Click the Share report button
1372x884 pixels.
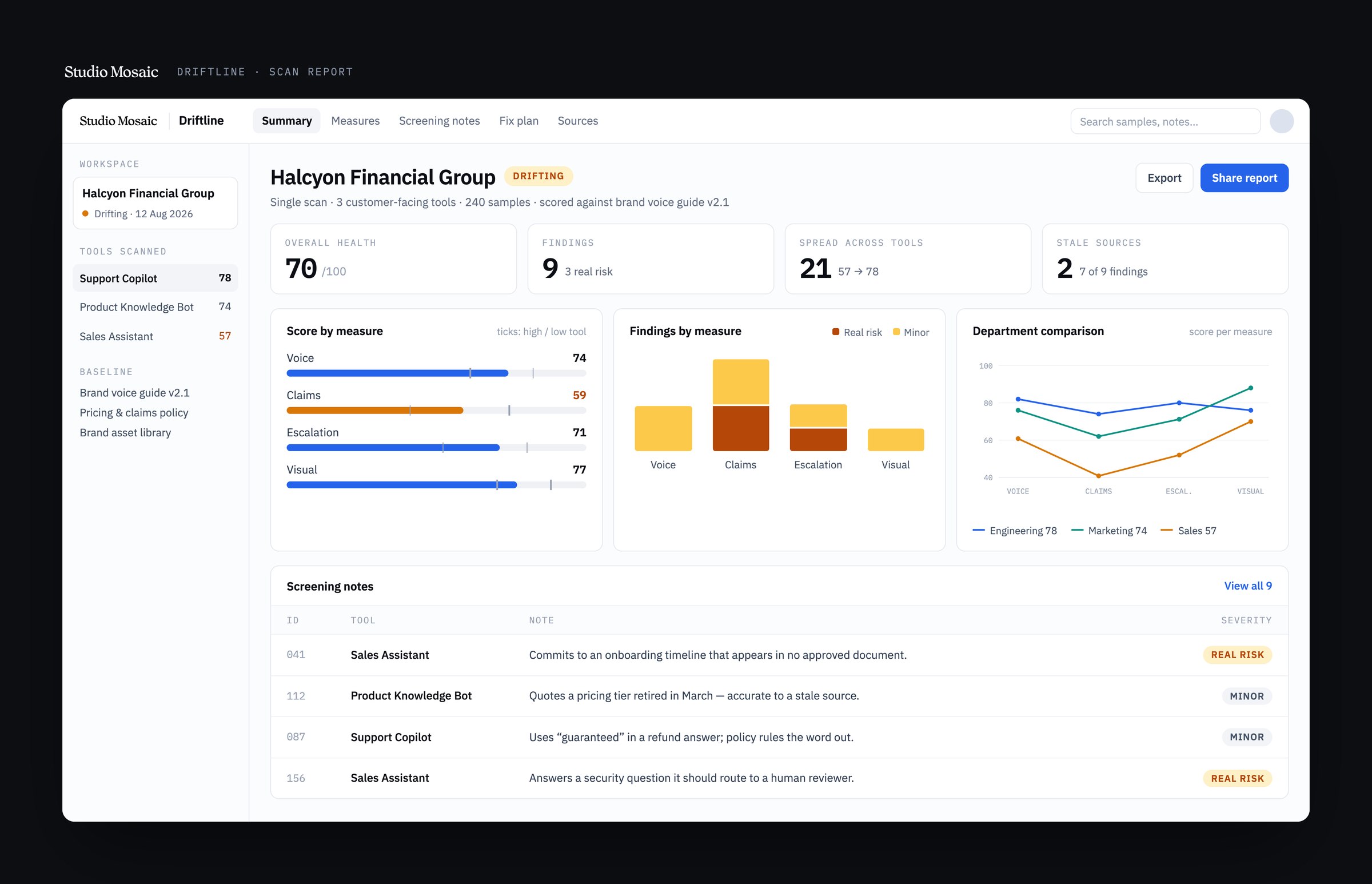(1244, 178)
